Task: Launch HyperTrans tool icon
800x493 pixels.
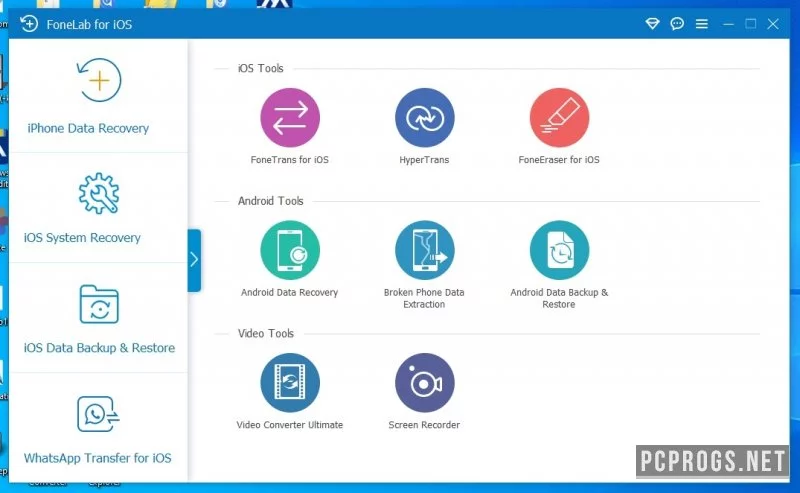Action: (x=424, y=118)
